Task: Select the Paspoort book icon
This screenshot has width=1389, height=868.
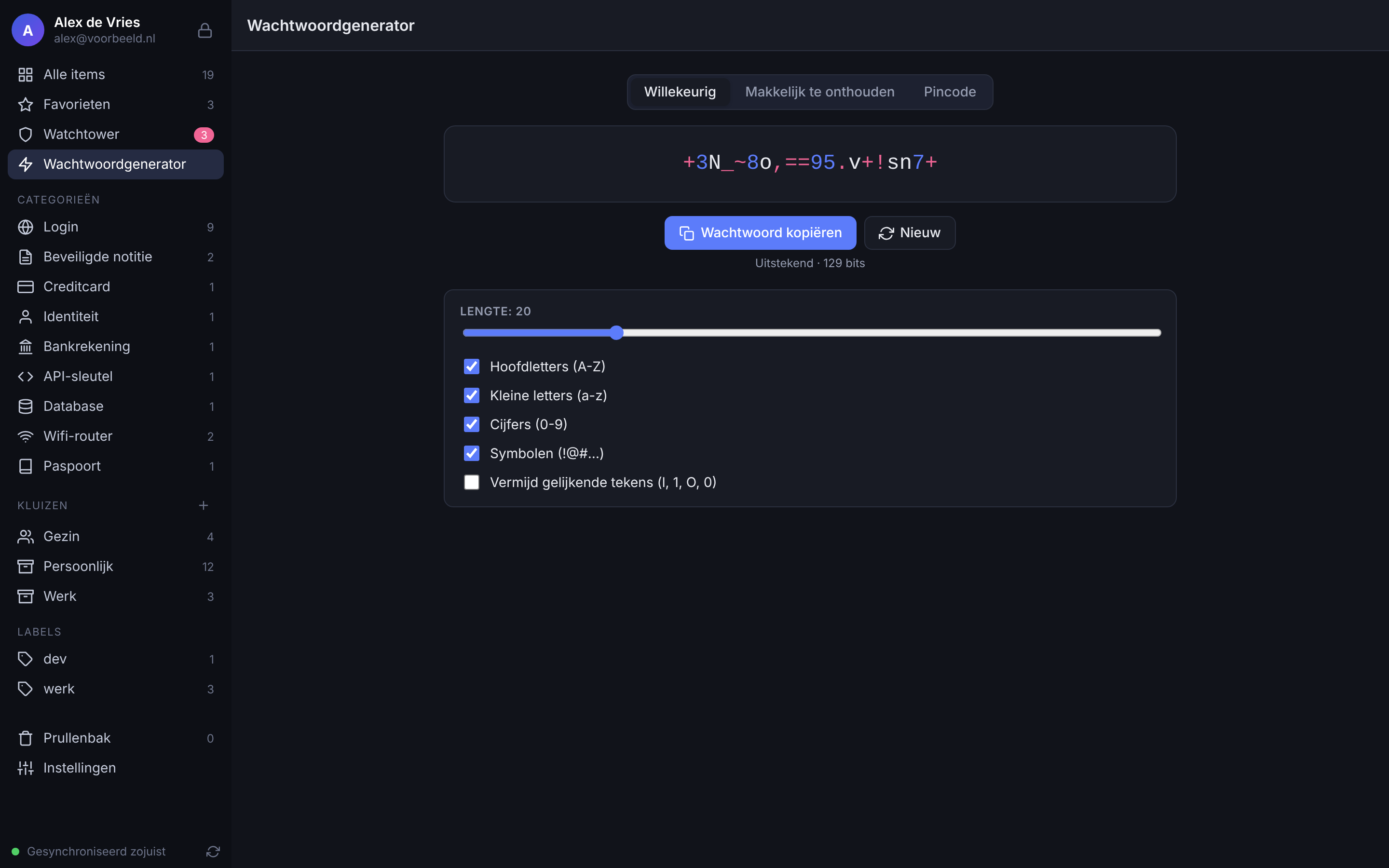Action: [25, 466]
